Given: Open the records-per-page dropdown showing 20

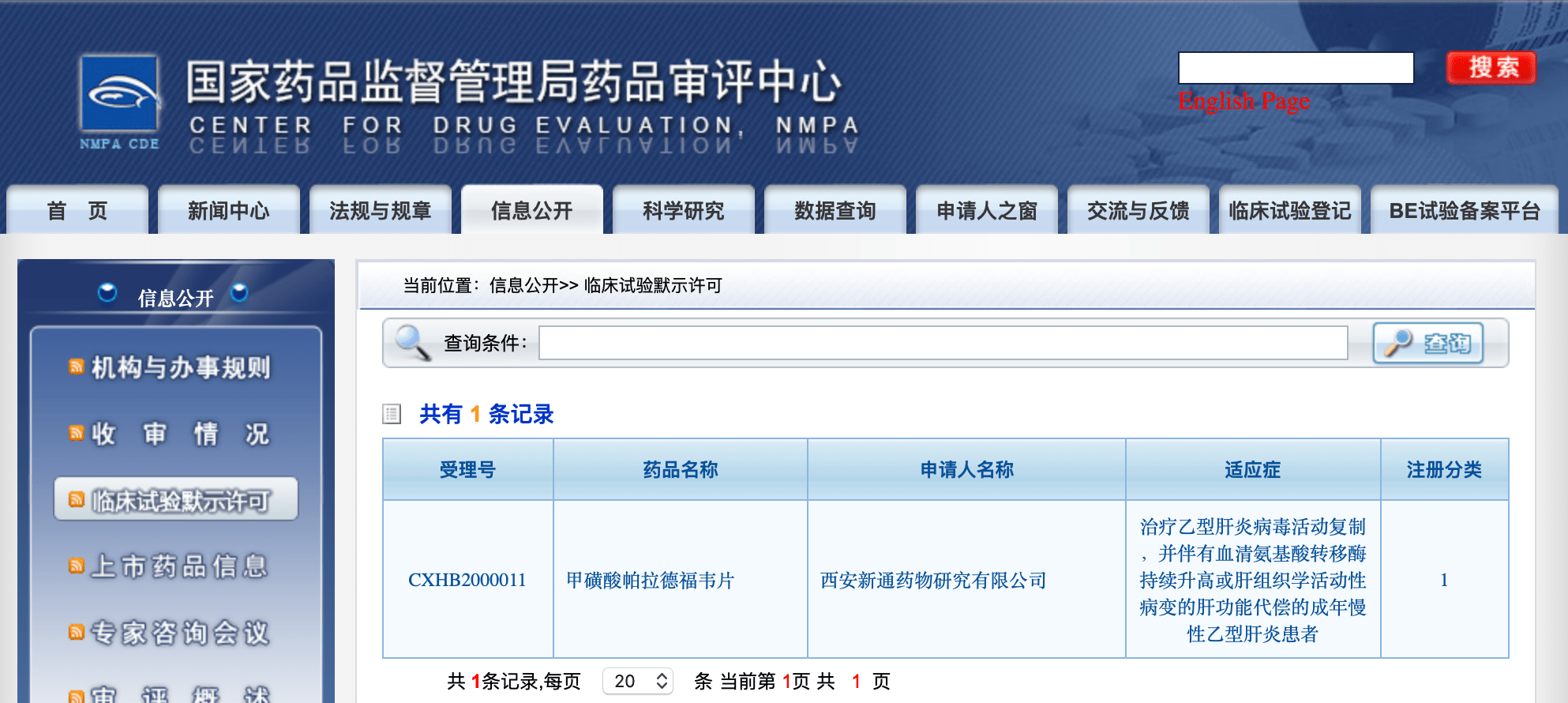Looking at the screenshot, I should point(638,681).
